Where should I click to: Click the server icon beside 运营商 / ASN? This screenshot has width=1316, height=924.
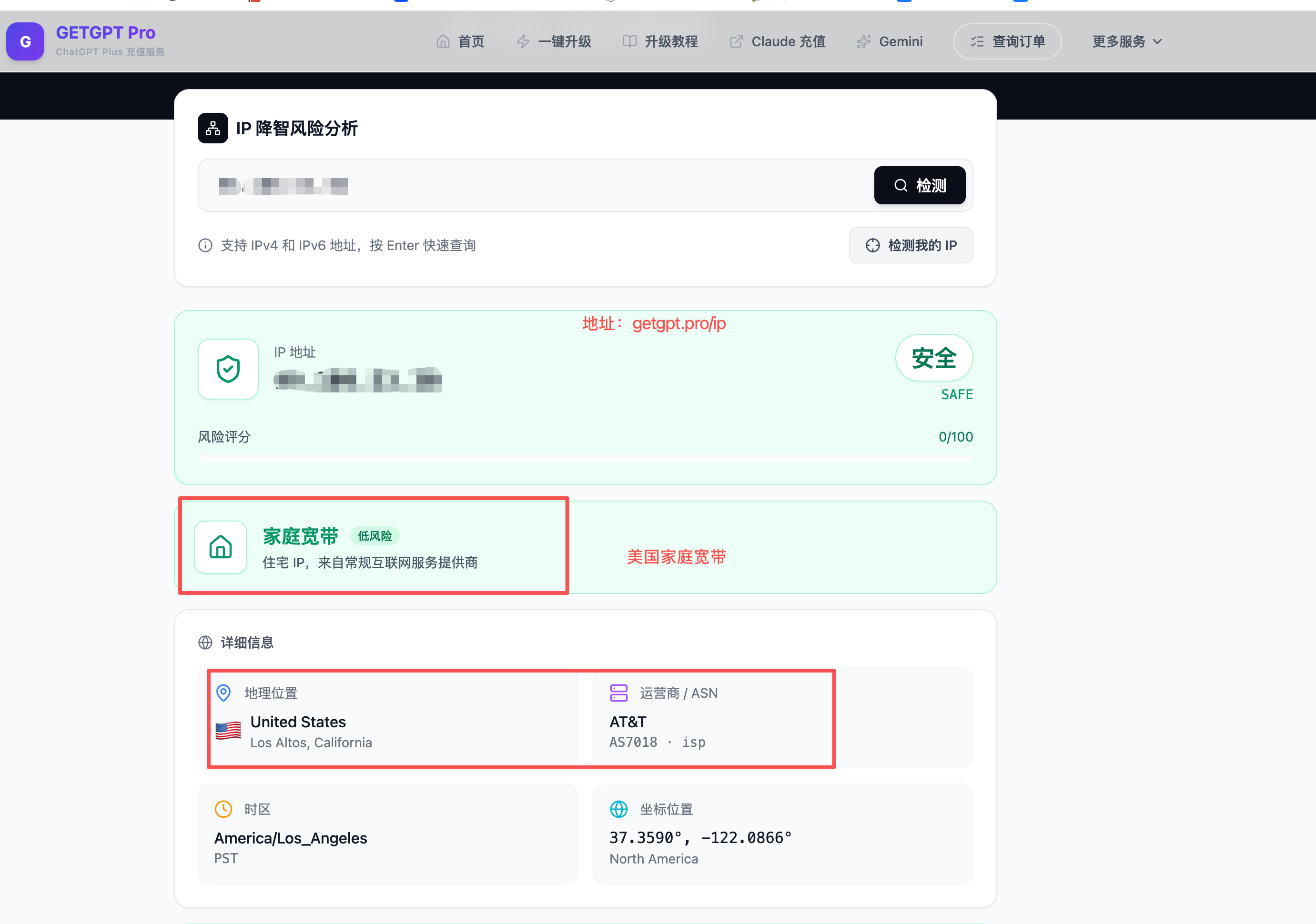(618, 693)
